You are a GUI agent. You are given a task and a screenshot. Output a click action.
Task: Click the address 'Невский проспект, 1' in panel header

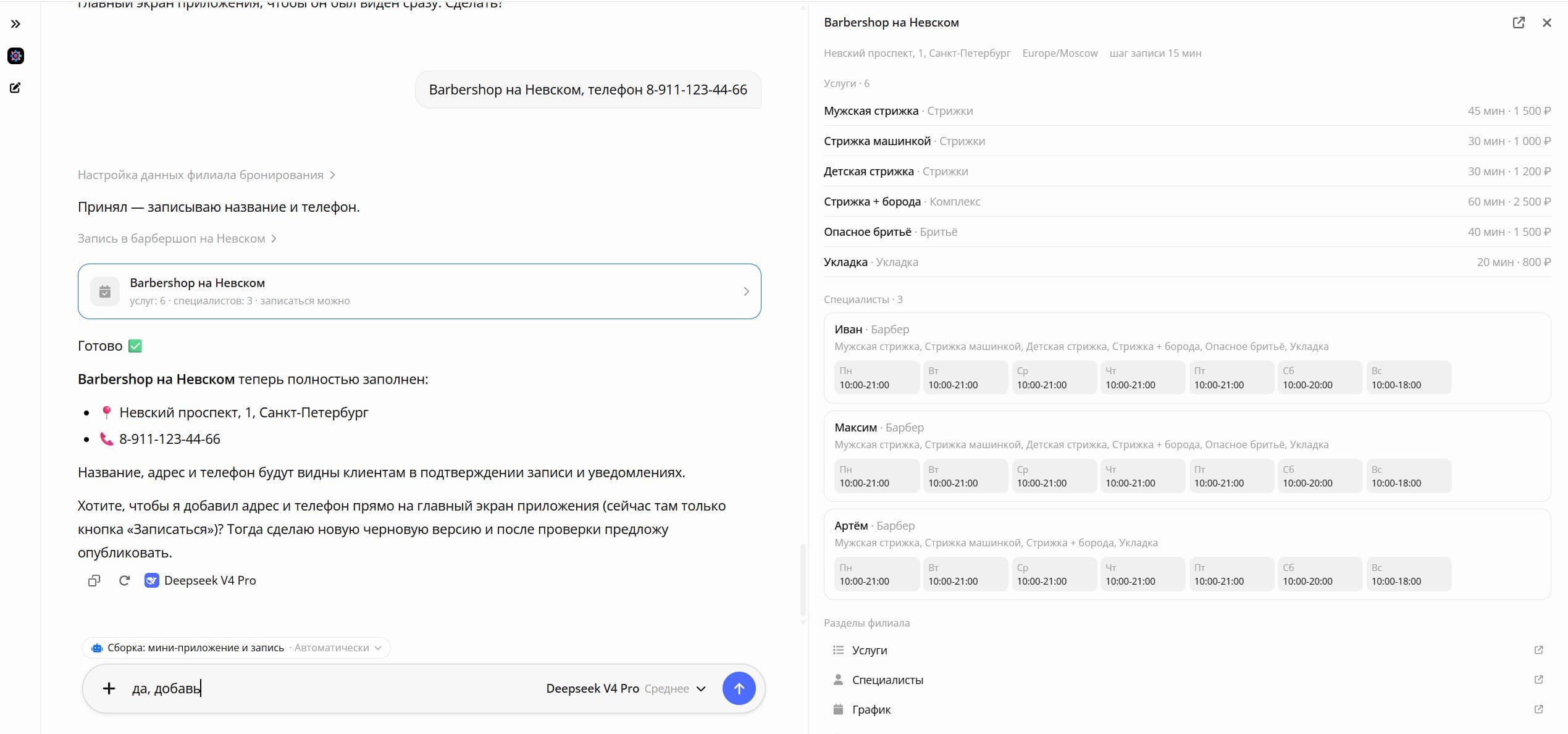(x=917, y=54)
